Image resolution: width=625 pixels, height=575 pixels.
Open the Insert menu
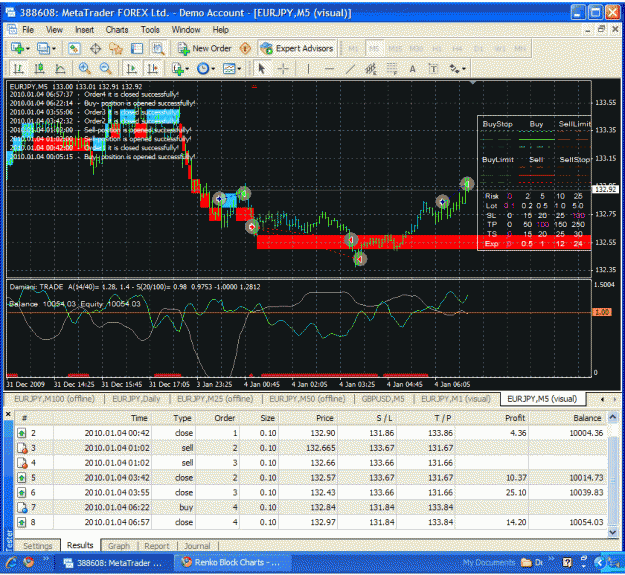[85, 30]
